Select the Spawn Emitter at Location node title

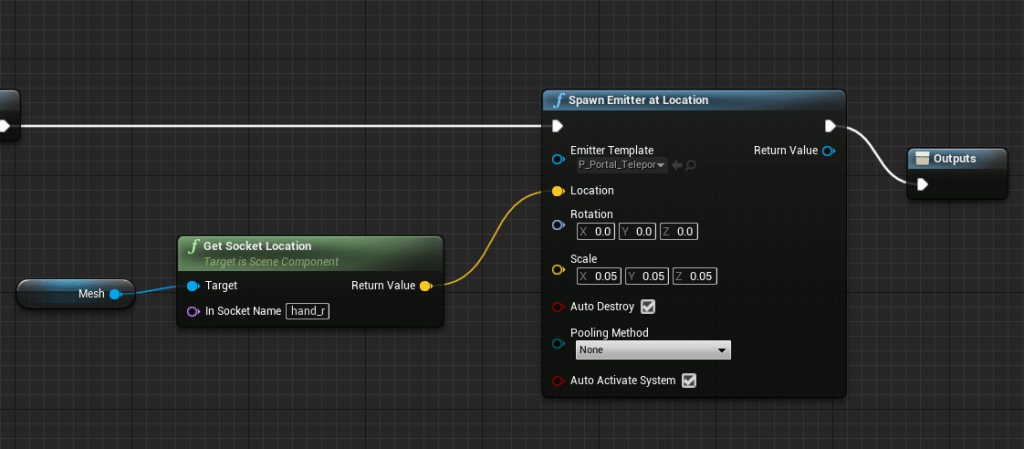[x=638, y=100]
